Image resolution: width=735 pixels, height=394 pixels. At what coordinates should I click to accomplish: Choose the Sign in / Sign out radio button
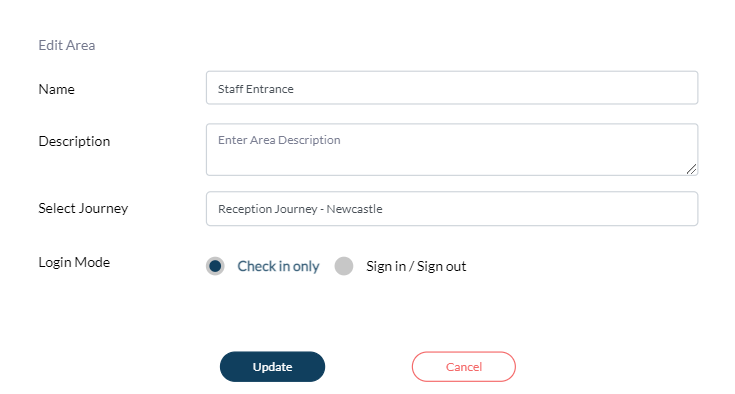(x=344, y=266)
